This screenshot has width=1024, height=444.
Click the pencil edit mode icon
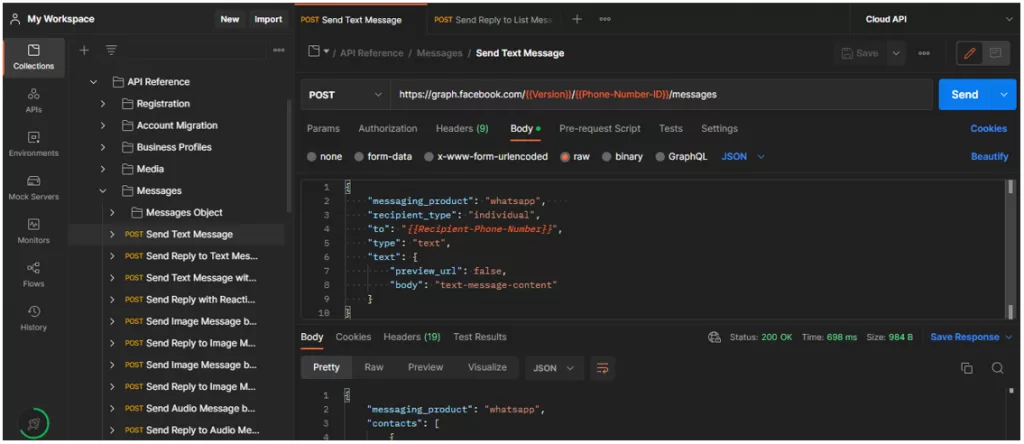[970, 54]
